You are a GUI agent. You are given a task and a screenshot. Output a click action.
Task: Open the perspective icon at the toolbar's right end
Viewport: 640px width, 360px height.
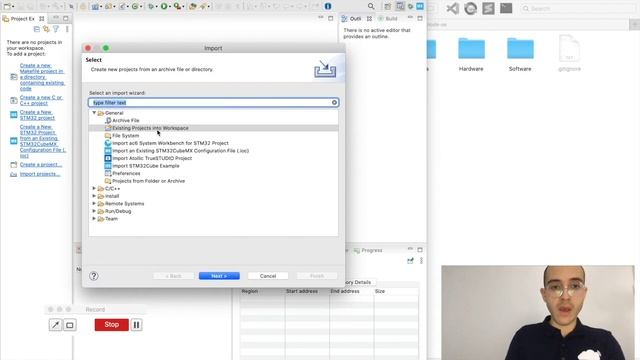pos(420,7)
